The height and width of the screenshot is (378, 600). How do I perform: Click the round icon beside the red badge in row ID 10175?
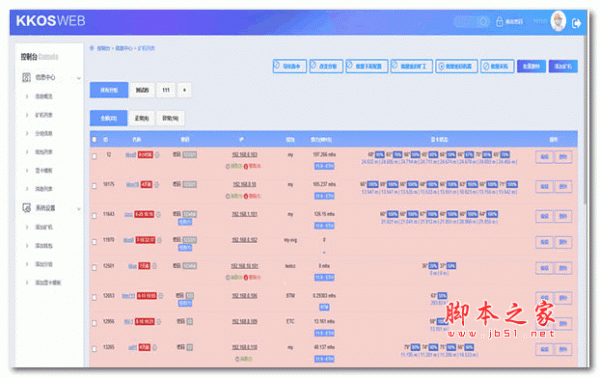pyautogui.click(x=156, y=185)
